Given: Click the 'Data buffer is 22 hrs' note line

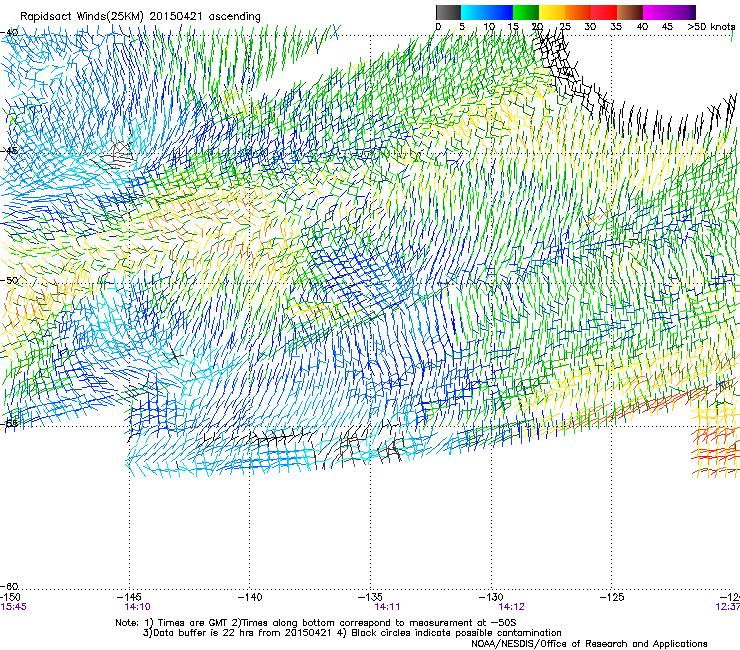Looking at the screenshot, I should coord(352,633).
